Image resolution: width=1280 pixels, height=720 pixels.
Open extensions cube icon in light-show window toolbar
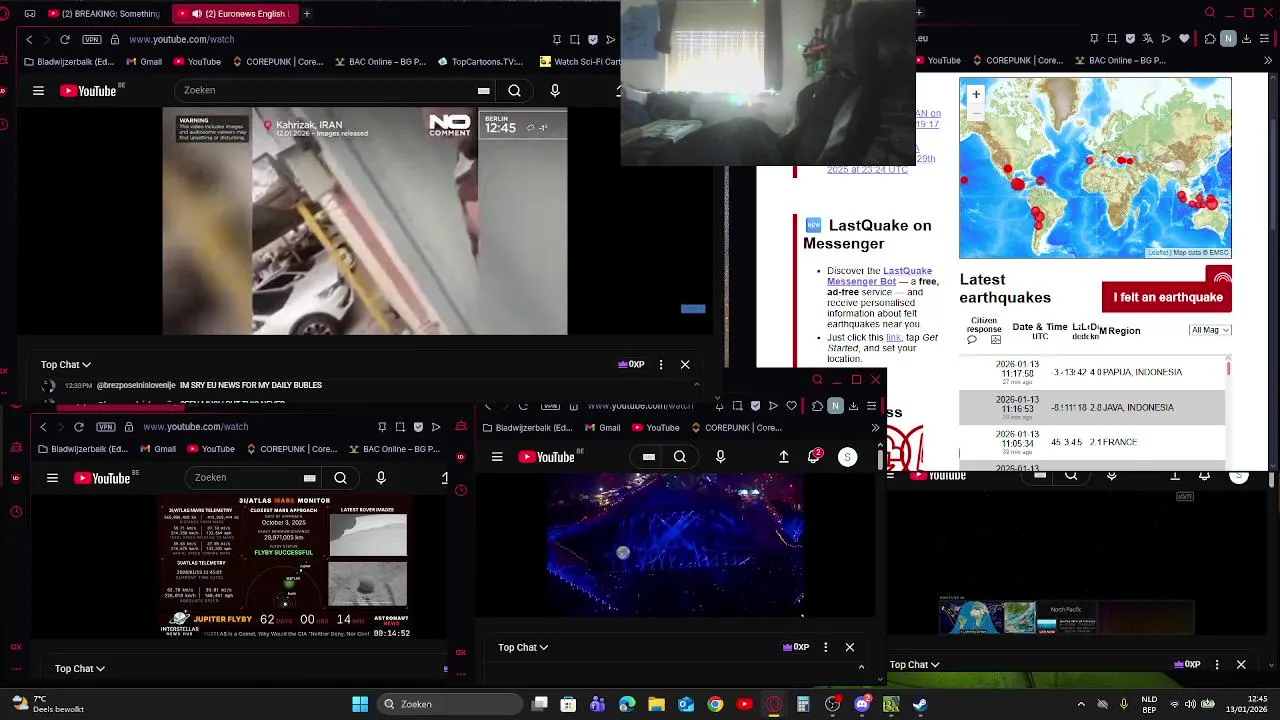click(x=817, y=406)
